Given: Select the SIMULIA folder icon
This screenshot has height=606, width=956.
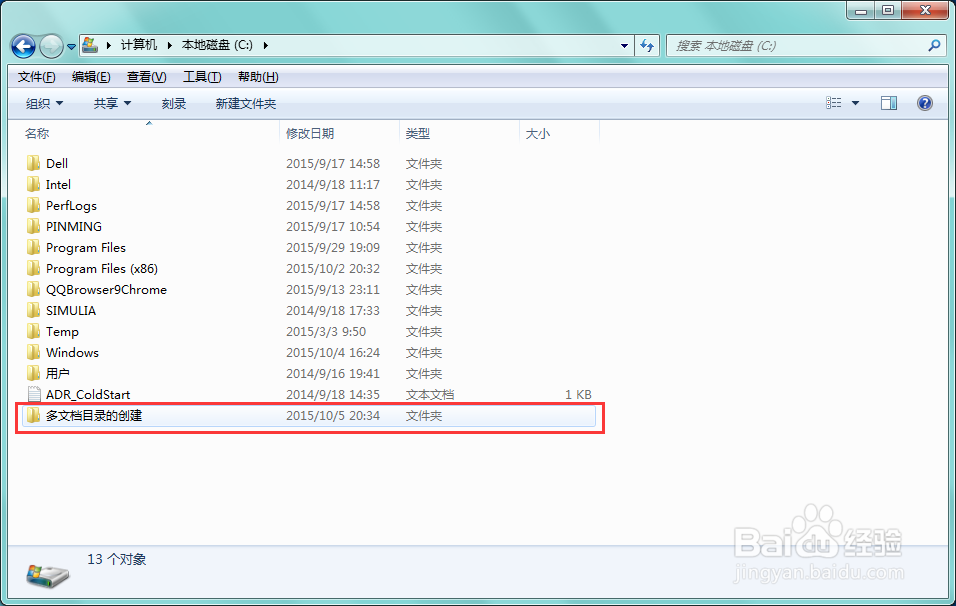Looking at the screenshot, I should (x=34, y=310).
